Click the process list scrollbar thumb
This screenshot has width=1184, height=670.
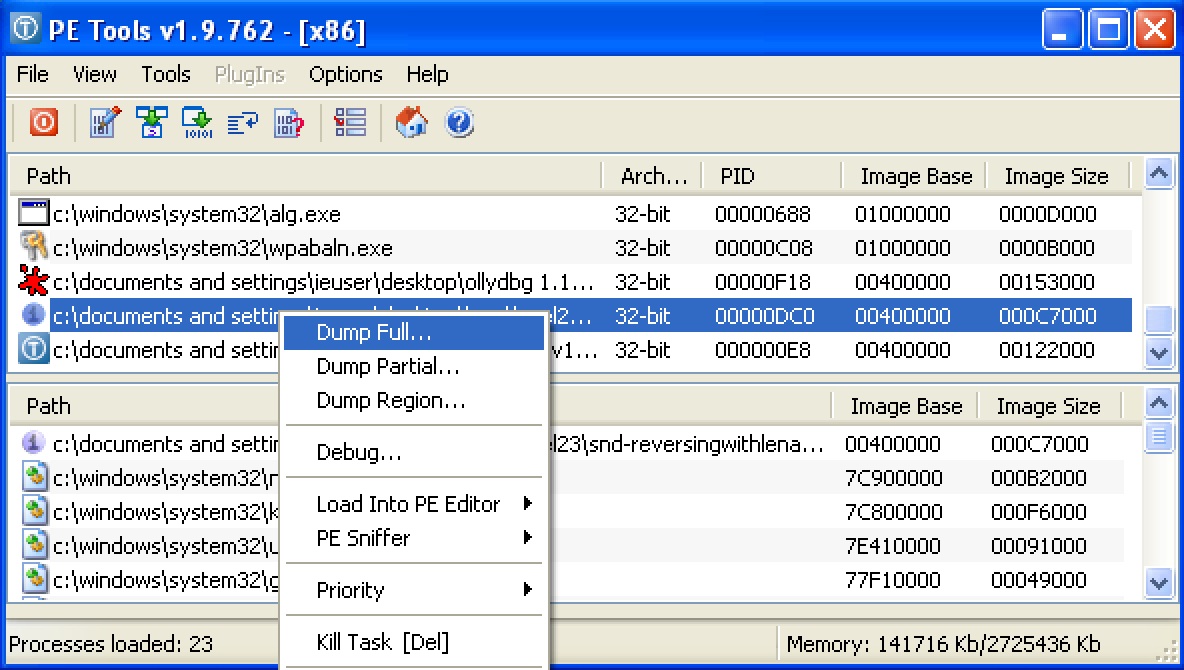coord(1159,320)
